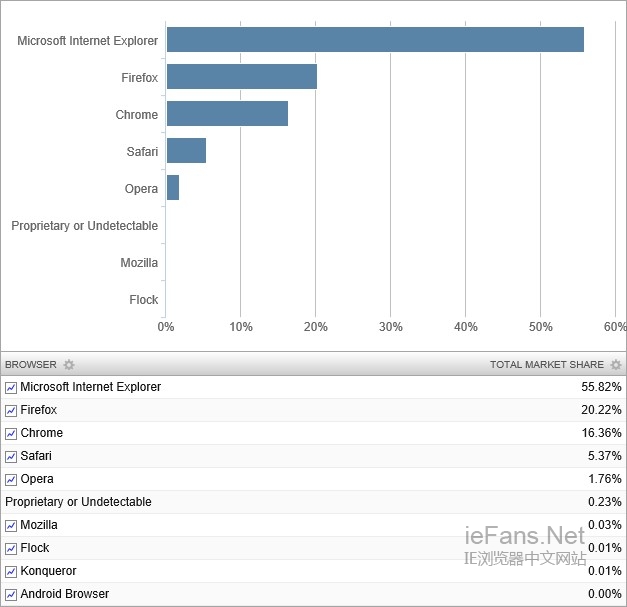Click the Firefox chart bar

pos(242,76)
